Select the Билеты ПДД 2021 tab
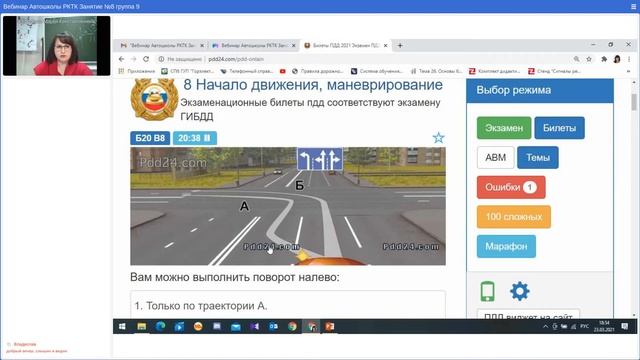This screenshot has width=640, height=360. (x=345, y=45)
